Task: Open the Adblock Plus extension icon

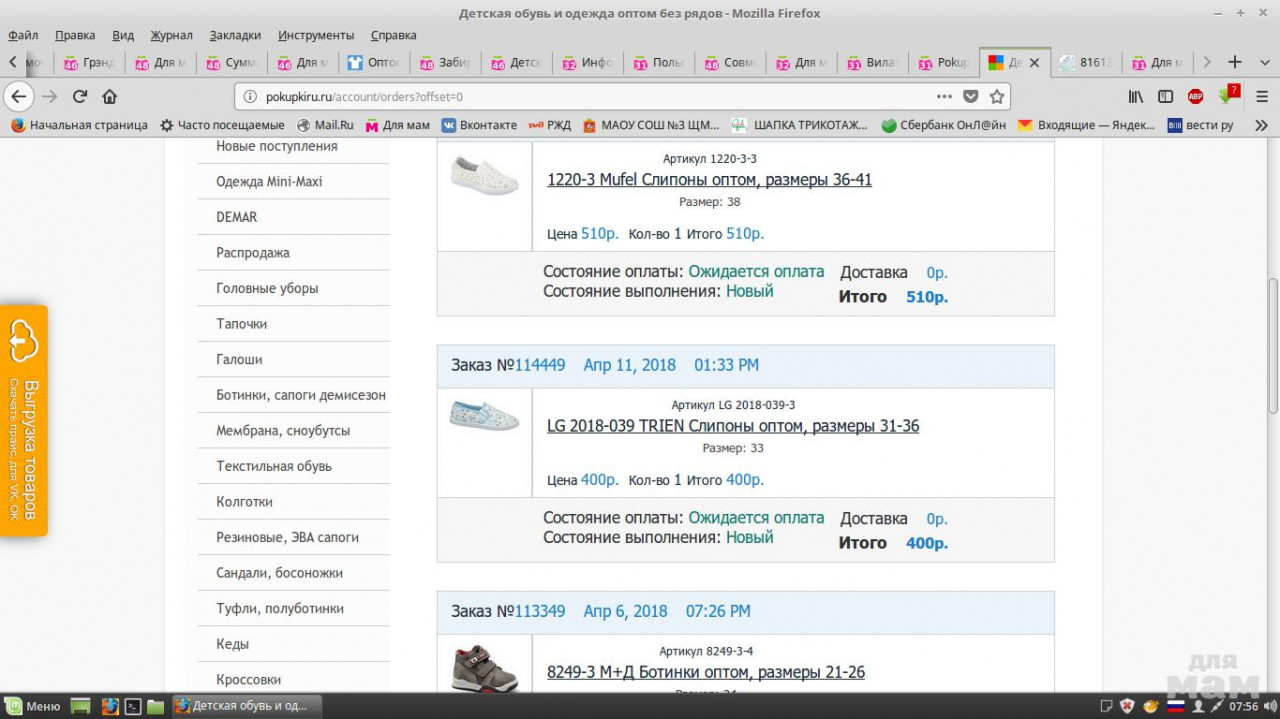Action: point(1195,97)
